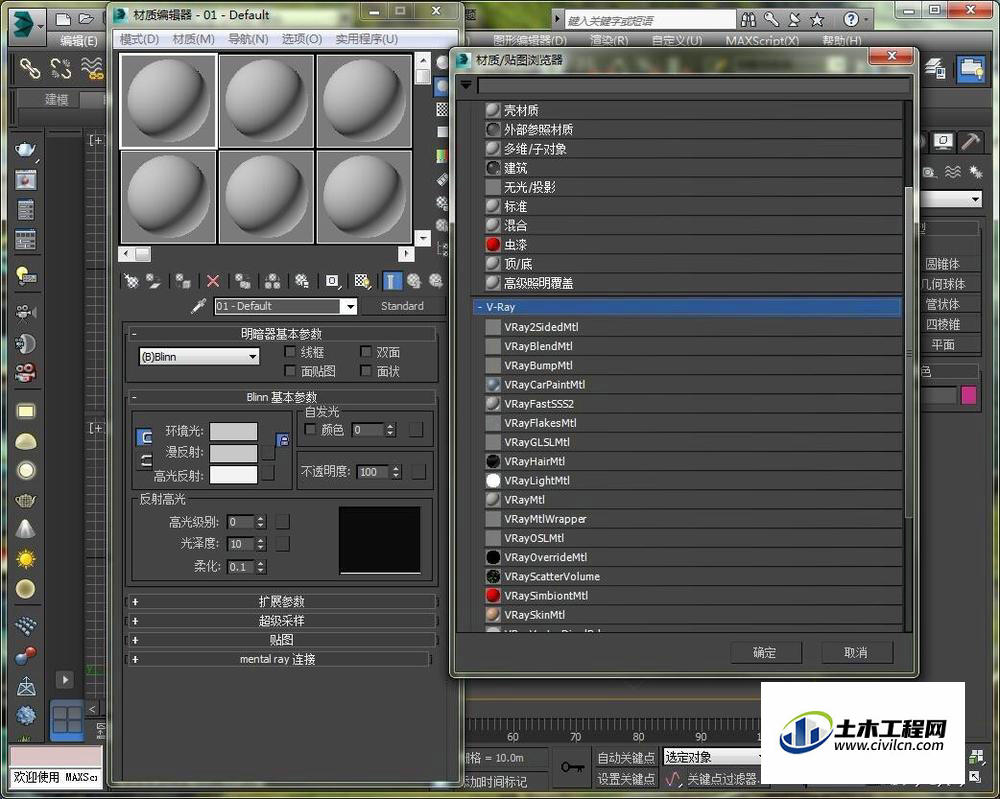Increase 高光级别 spinner value
1000x799 pixels.
(x=260, y=519)
